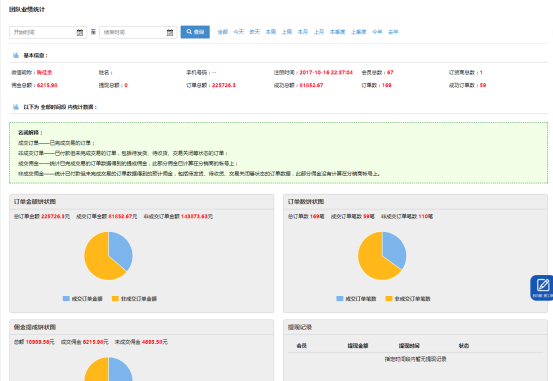The image size is (553, 381).
Task: Open the blue floating edit-note widget
Action: pos(542,288)
